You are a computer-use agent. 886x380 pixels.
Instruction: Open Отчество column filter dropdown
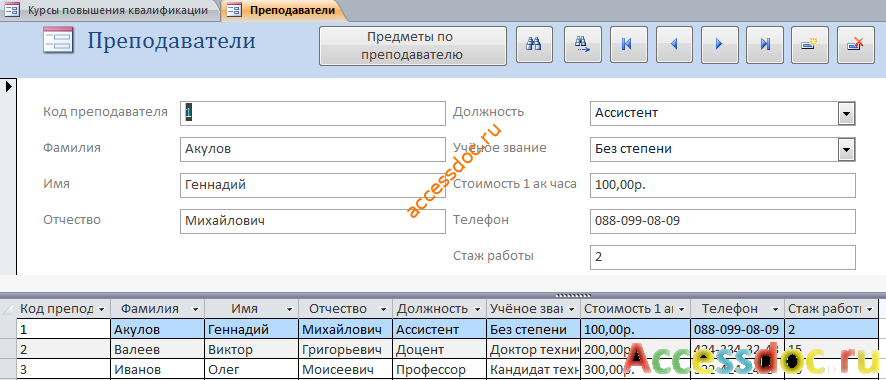click(383, 309)
